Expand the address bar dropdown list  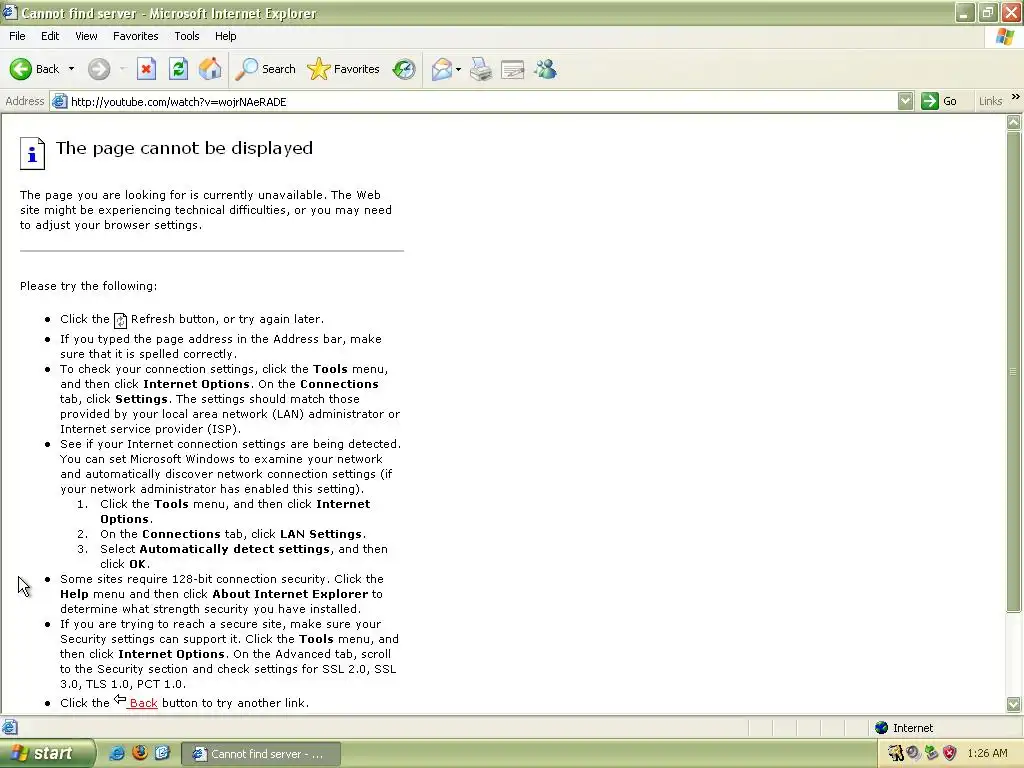[x=905, y=101]
